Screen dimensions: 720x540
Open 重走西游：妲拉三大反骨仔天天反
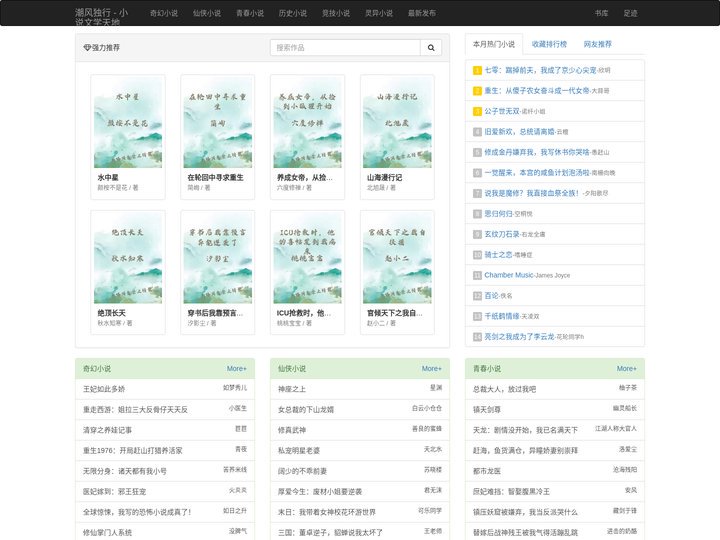point(135,410)
